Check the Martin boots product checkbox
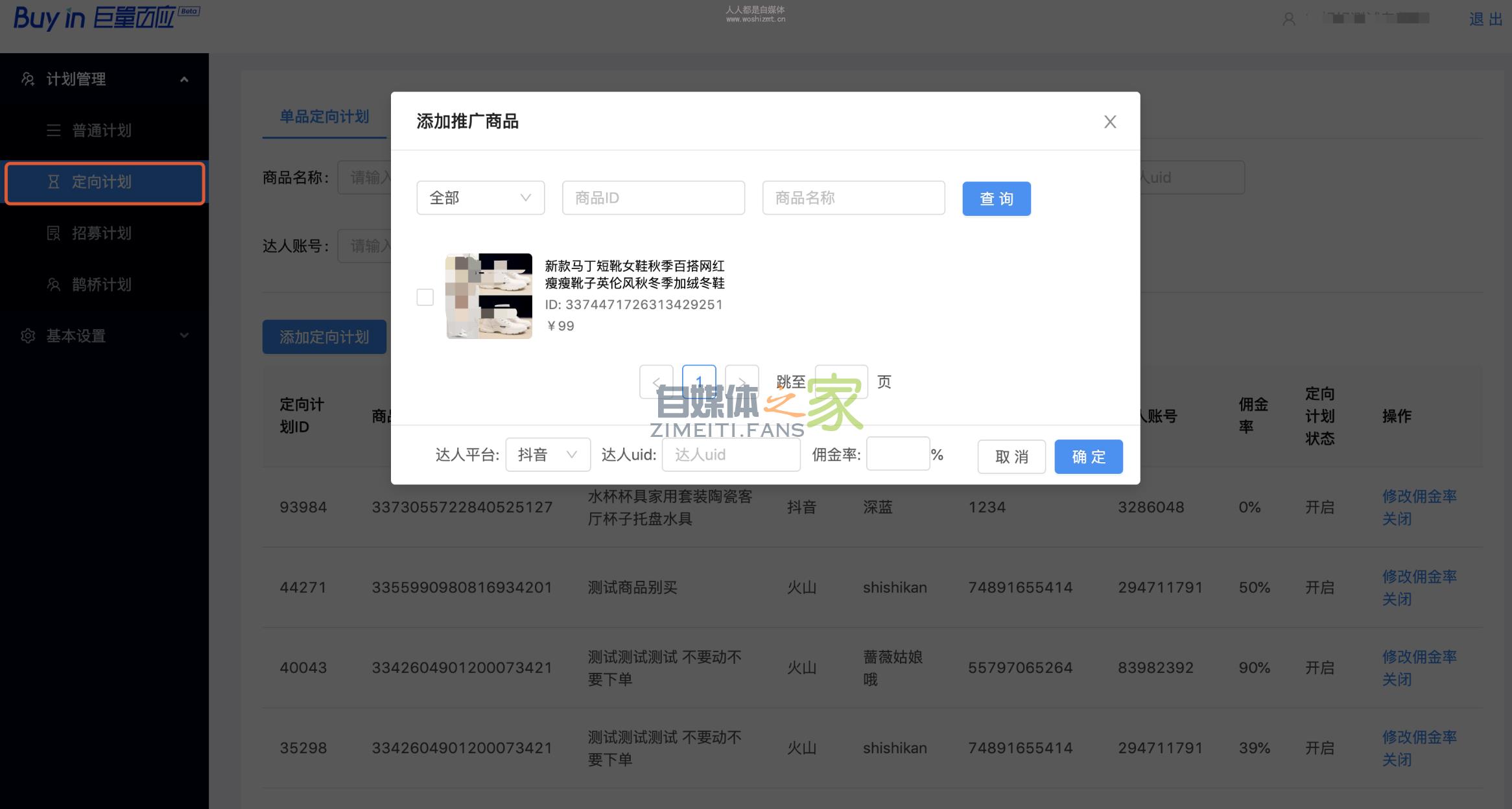 pyautogui.click(x=425, y=297)
